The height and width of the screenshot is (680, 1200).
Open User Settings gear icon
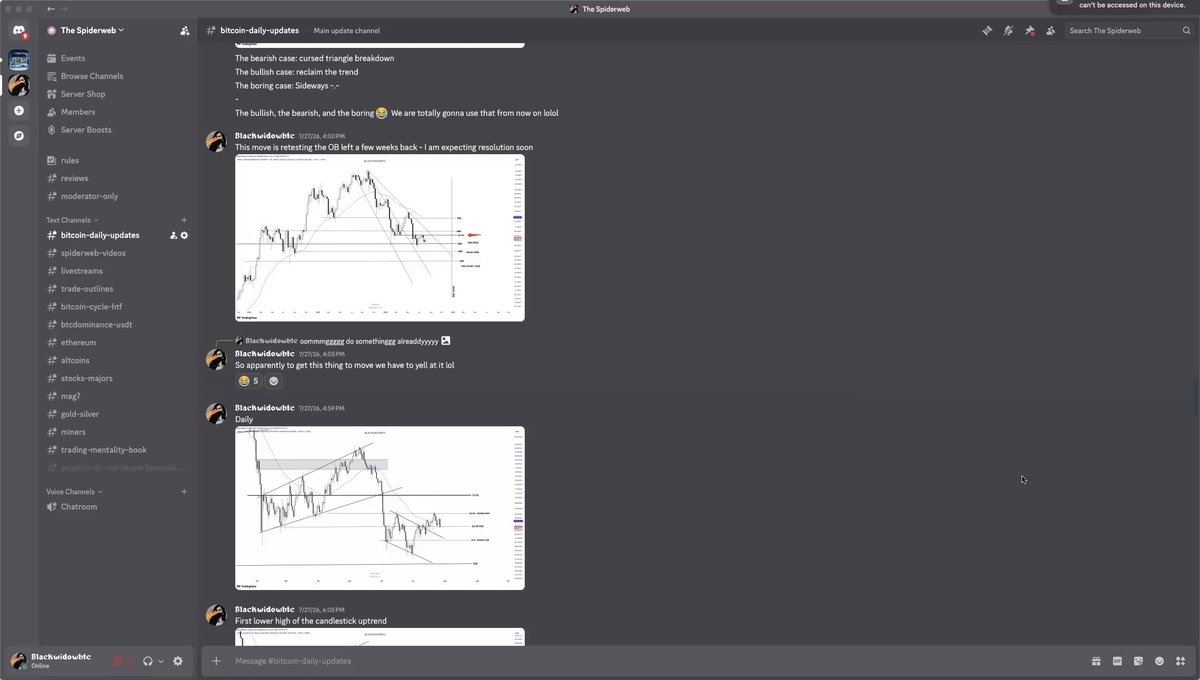[178, 661]
